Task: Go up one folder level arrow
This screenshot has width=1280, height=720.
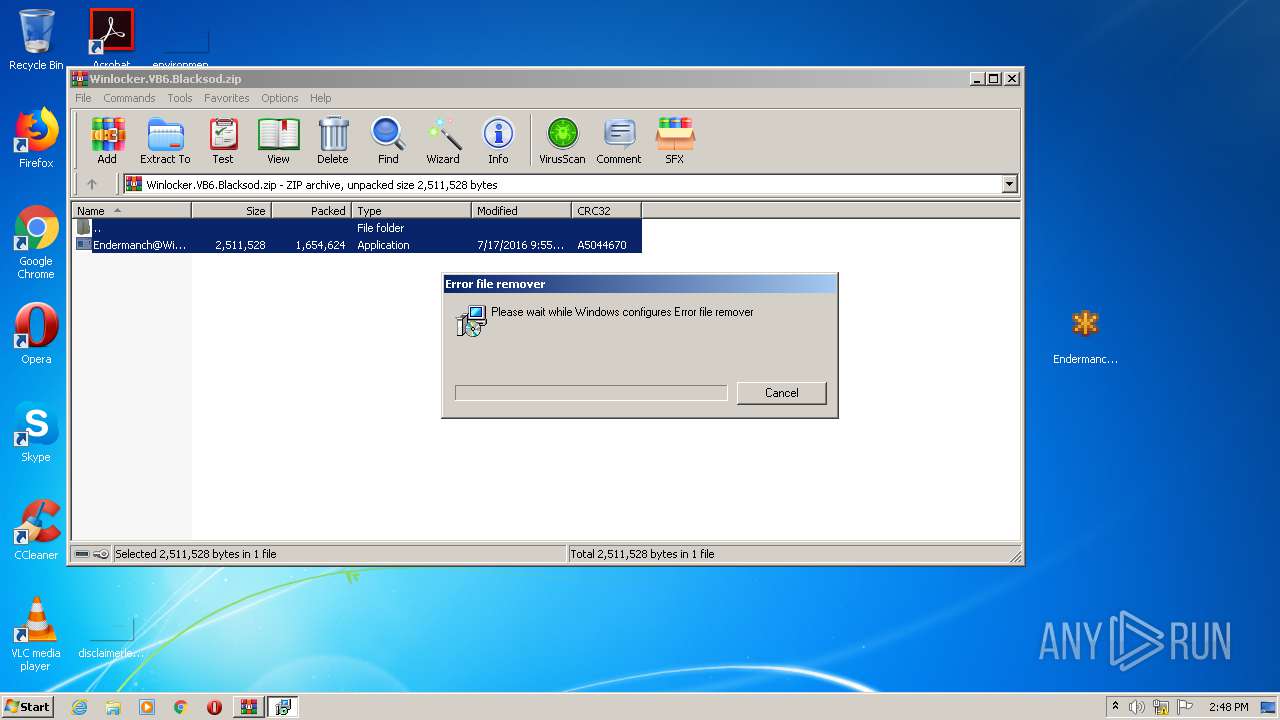Action: (x=92, y=184)
